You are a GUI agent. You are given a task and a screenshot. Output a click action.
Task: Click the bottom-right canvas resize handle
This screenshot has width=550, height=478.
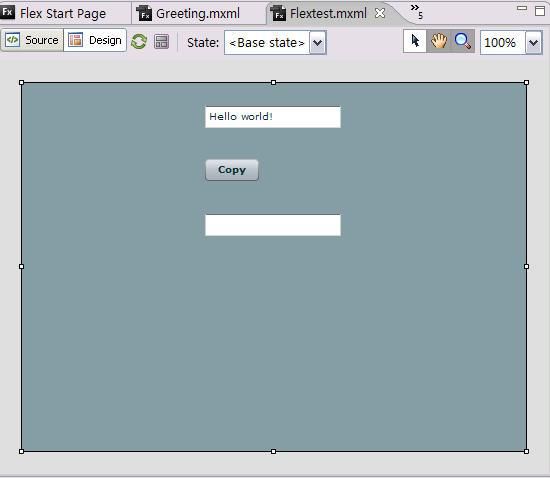coord(526,451)
